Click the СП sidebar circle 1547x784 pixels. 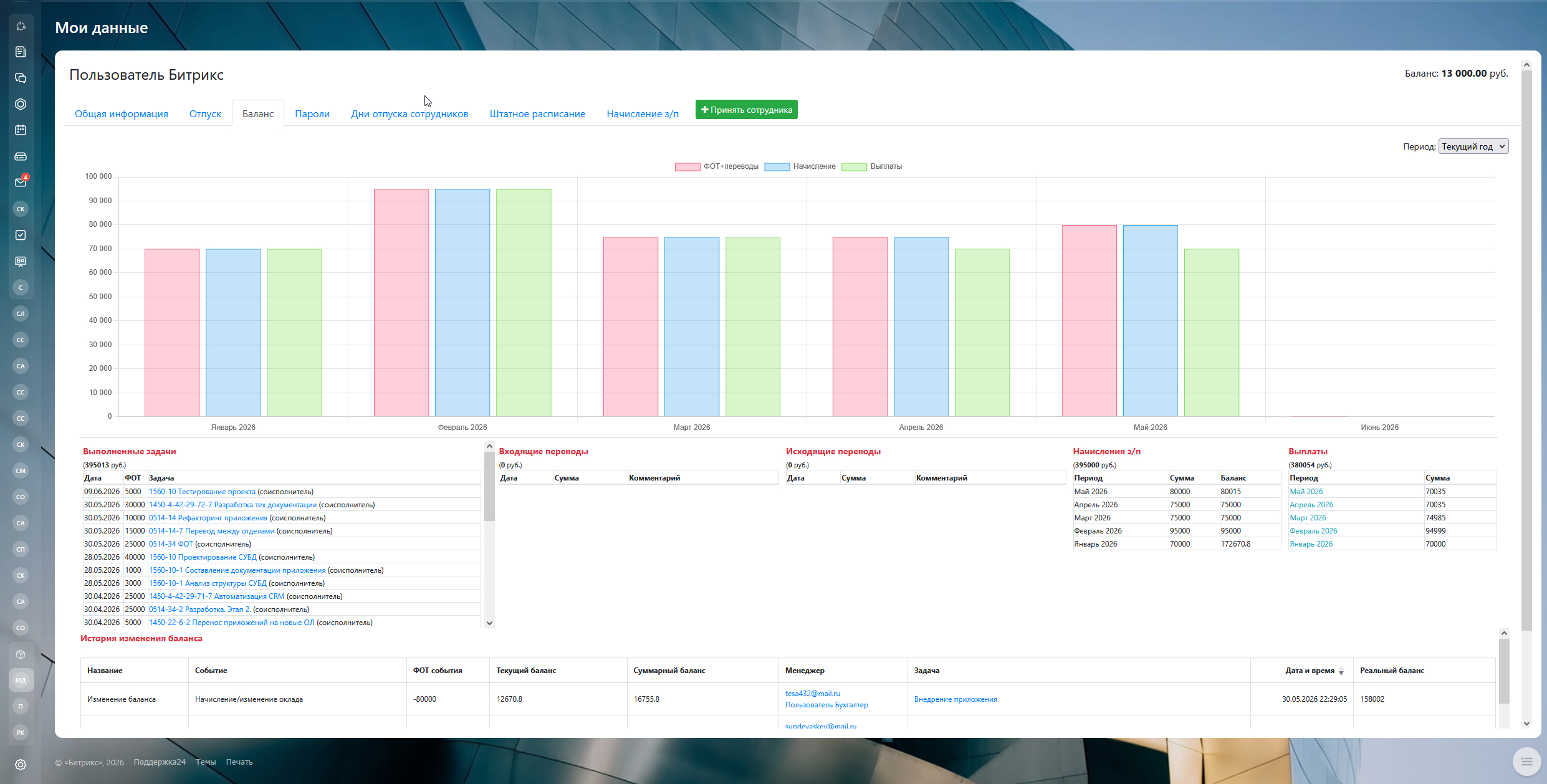coord(21,549)
